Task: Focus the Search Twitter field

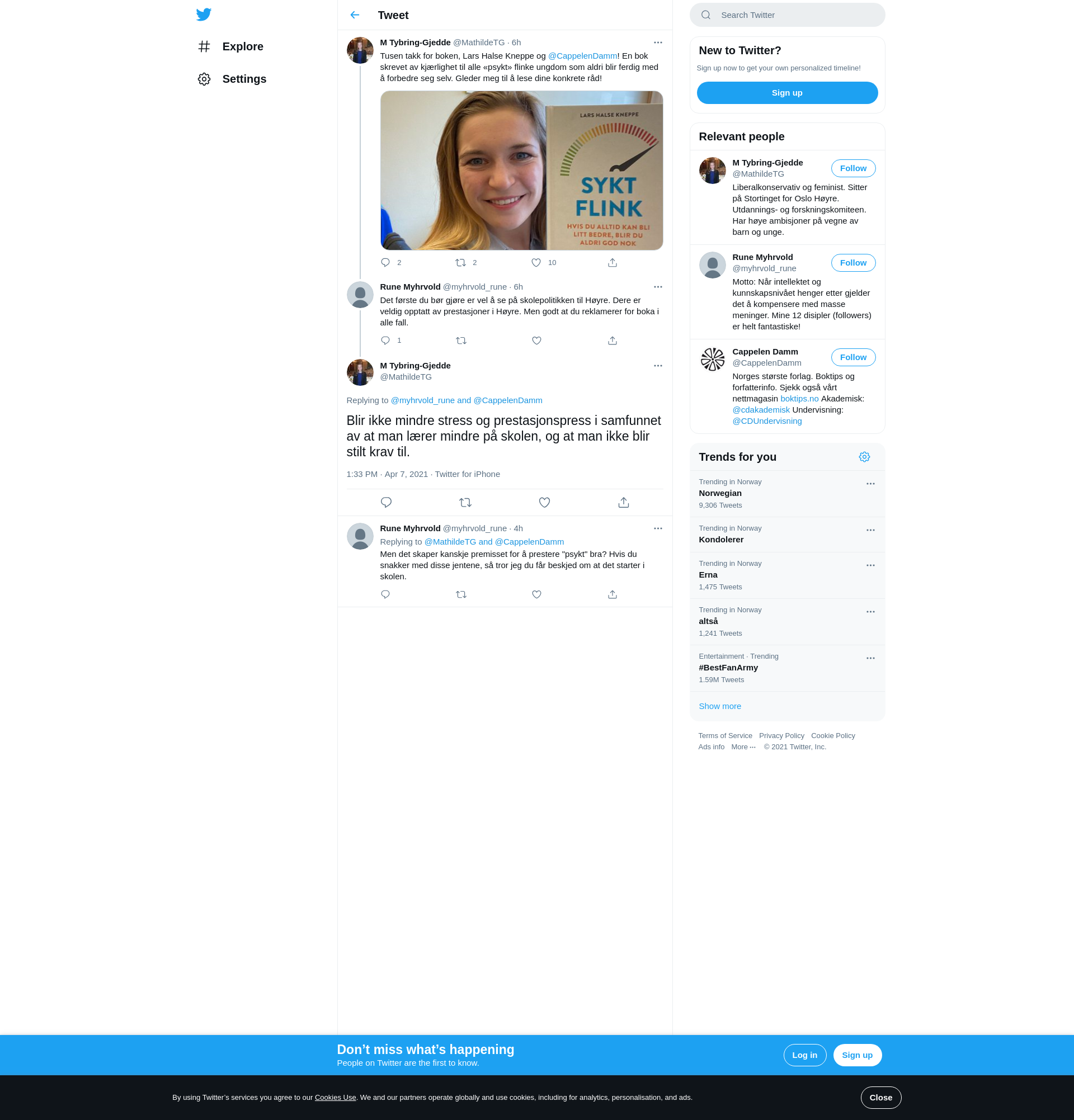Action: [787, 15]
